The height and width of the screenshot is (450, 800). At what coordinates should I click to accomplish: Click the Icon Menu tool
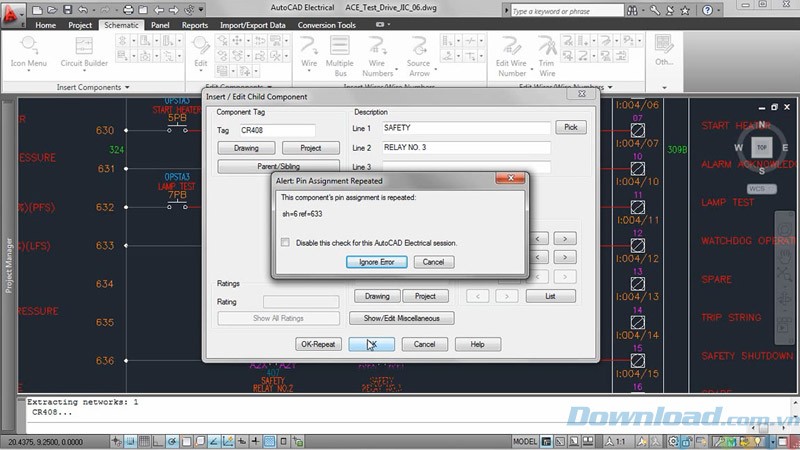tap(29, 52)
